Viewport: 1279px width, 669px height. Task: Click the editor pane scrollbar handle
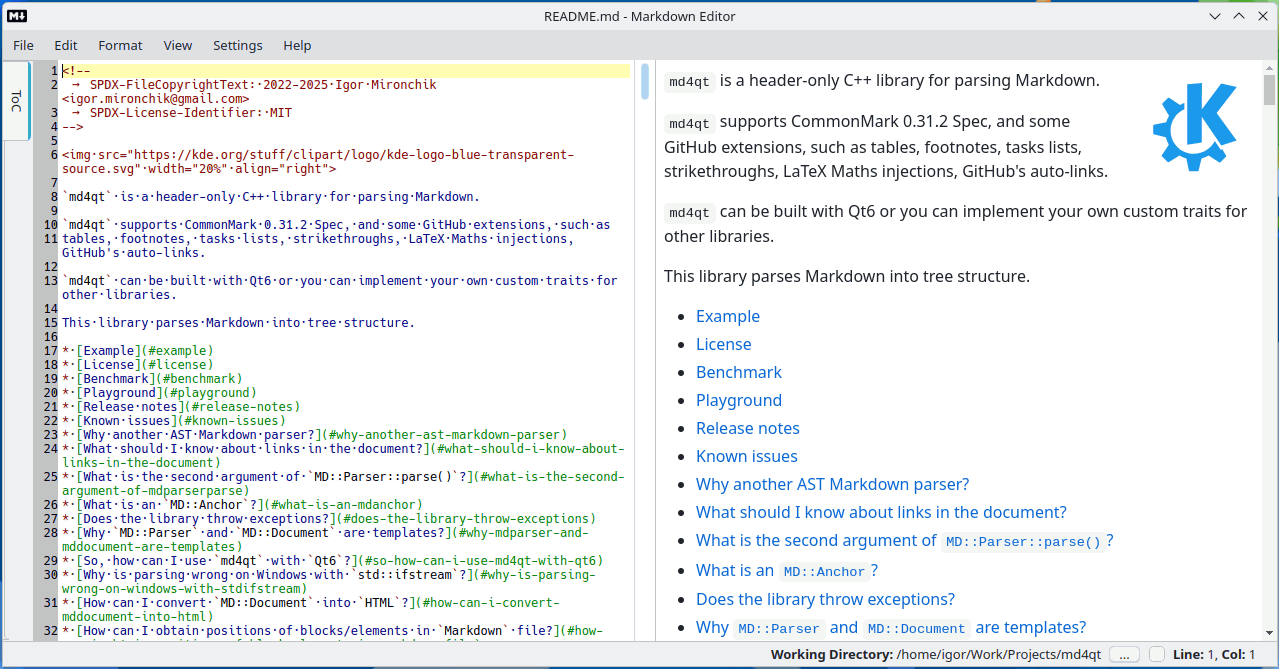[x=646, y=82]
